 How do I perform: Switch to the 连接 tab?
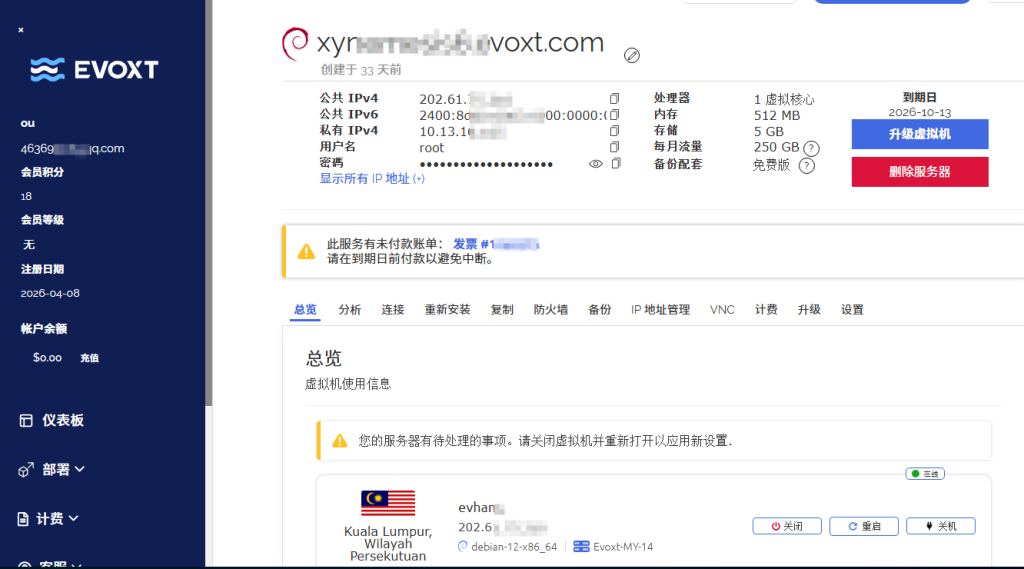click(392, 310)
